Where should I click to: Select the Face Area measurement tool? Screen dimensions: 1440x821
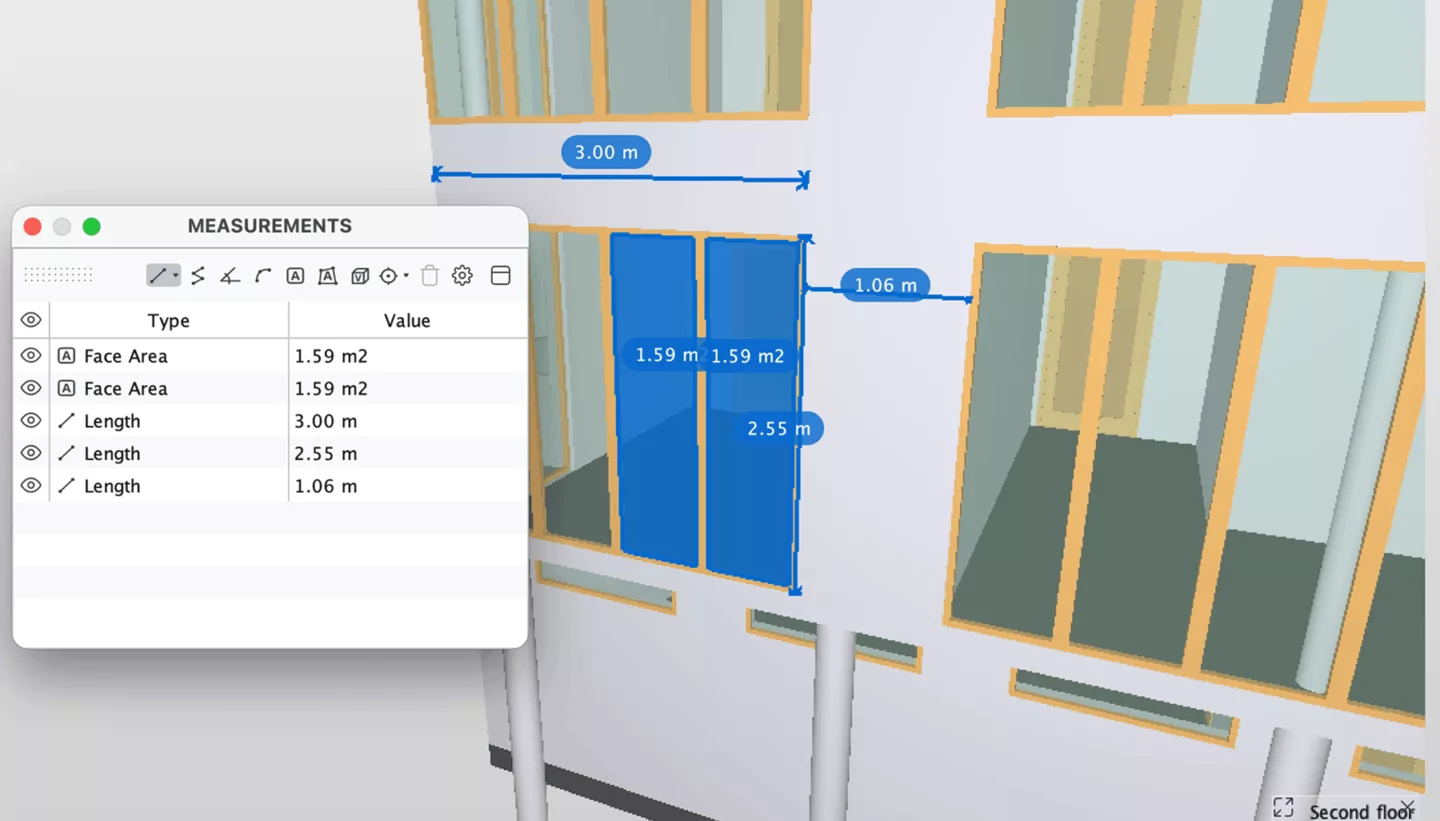coord(295,275)
